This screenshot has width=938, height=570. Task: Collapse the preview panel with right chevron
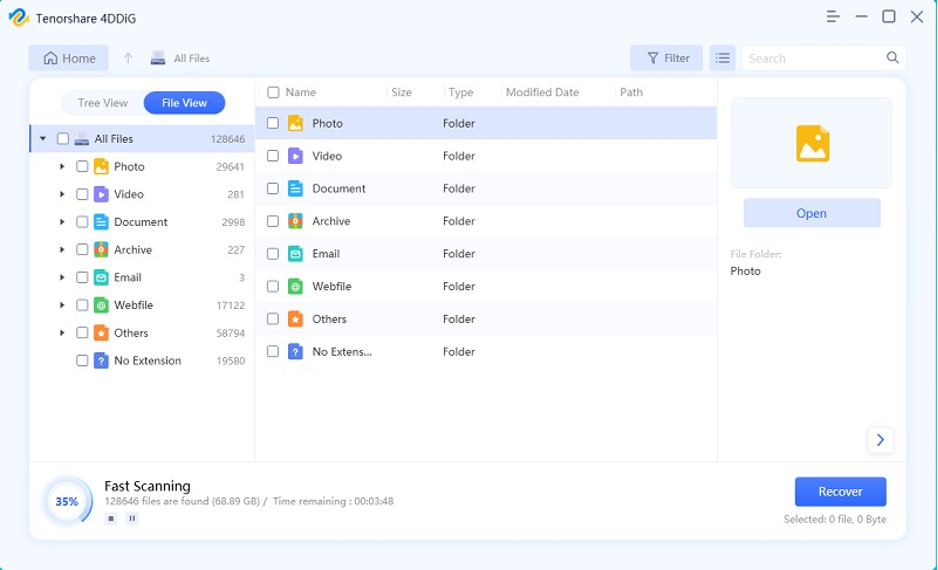(880, 440)
